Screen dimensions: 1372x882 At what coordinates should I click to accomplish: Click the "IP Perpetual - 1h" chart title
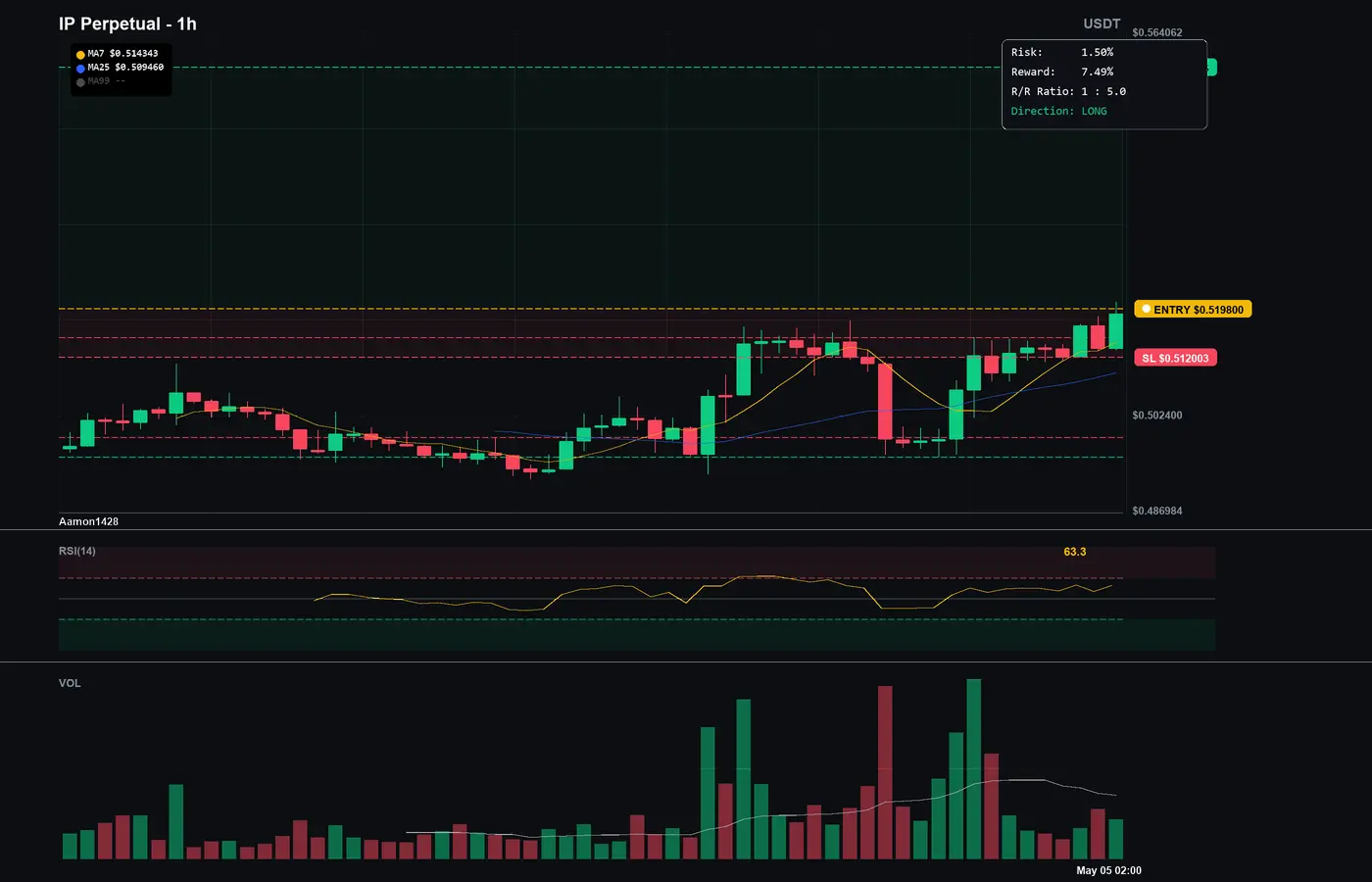[x=127, y=24]
